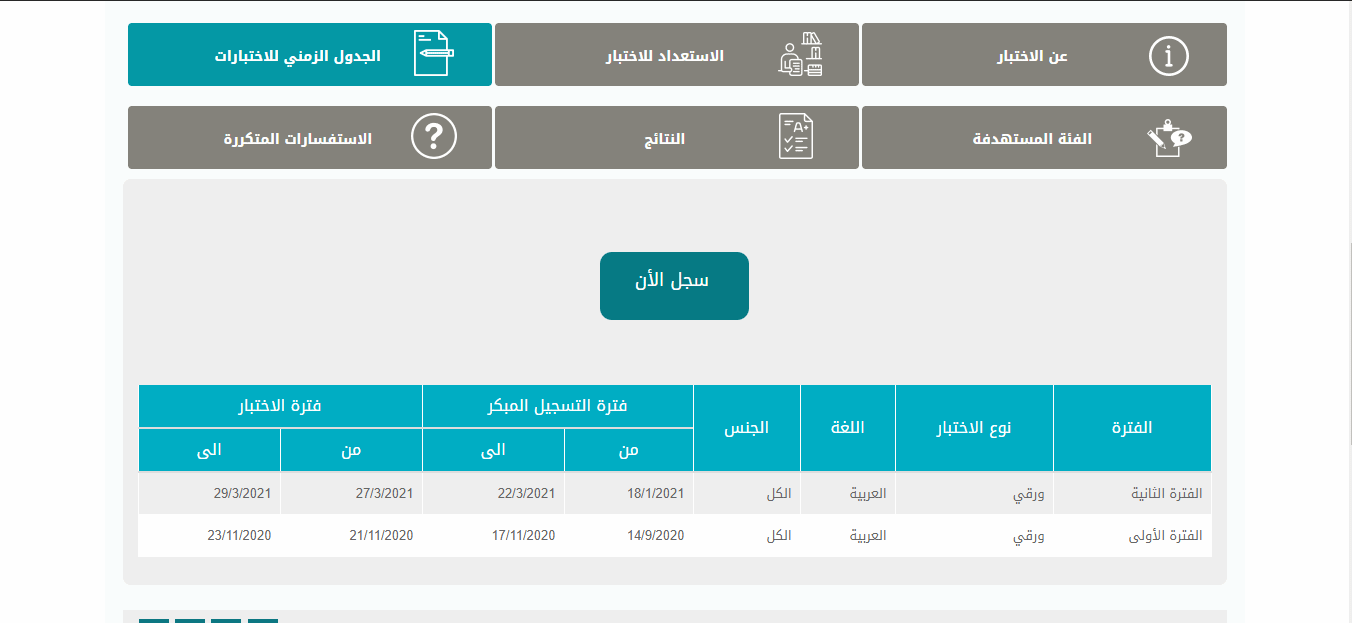The width and height of the screenshot is (1352, 623).
Task: Open the الاستفسارات المتكررة tab
Action: click(310, 138)
